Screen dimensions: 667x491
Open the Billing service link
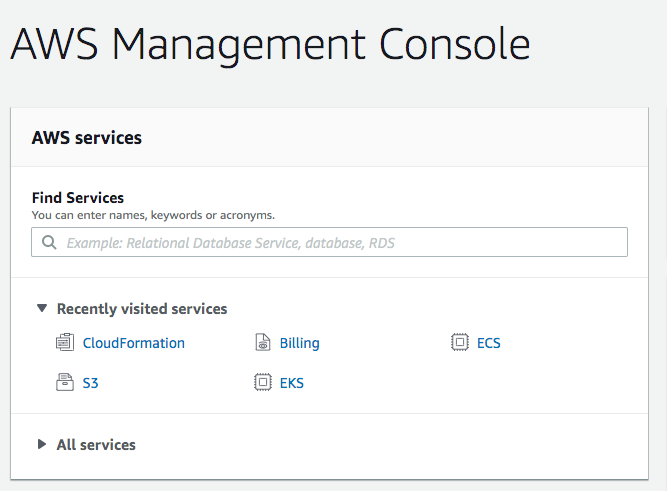[299, 343]
